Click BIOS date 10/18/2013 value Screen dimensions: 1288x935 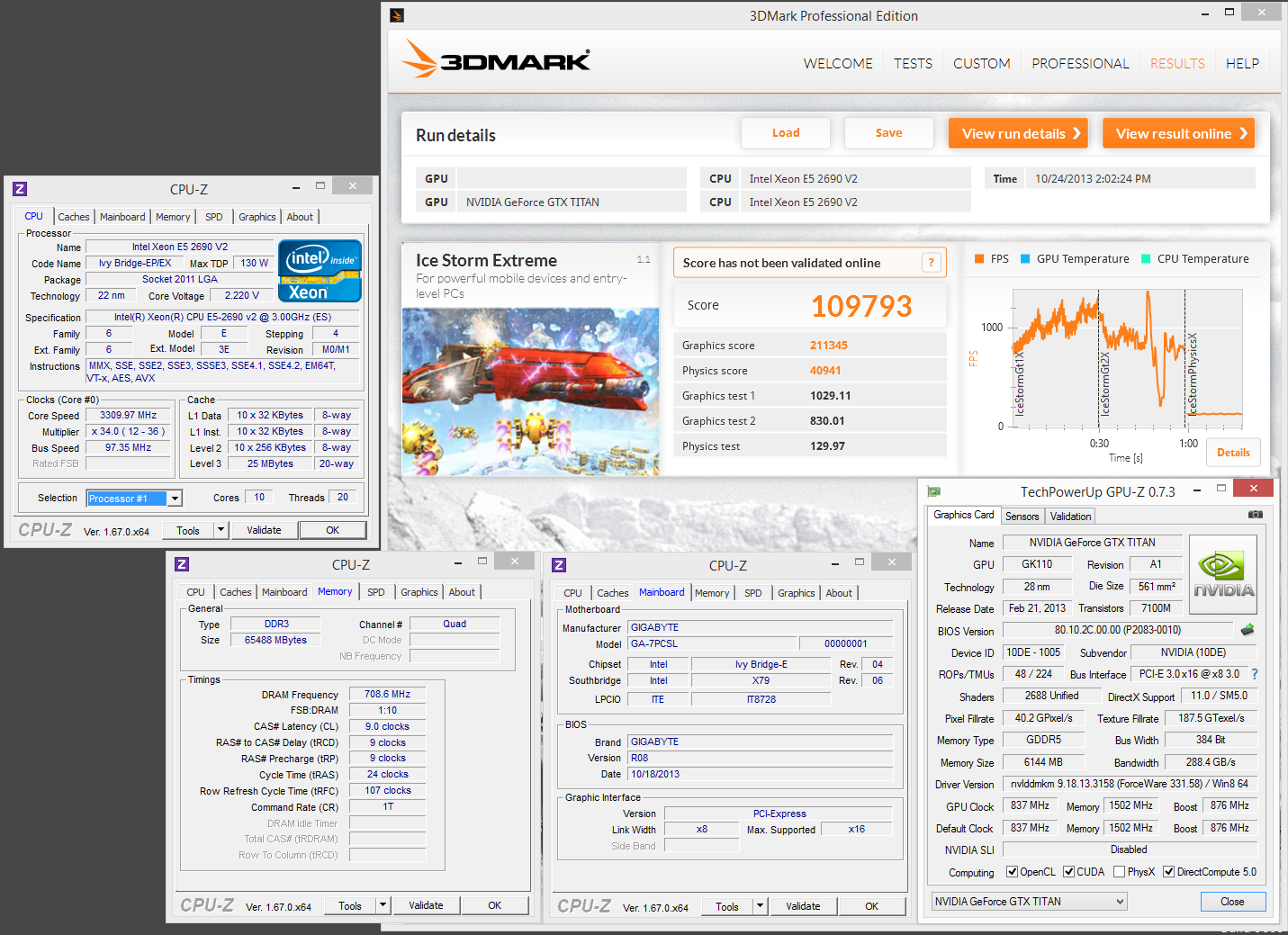click(760, 774)
